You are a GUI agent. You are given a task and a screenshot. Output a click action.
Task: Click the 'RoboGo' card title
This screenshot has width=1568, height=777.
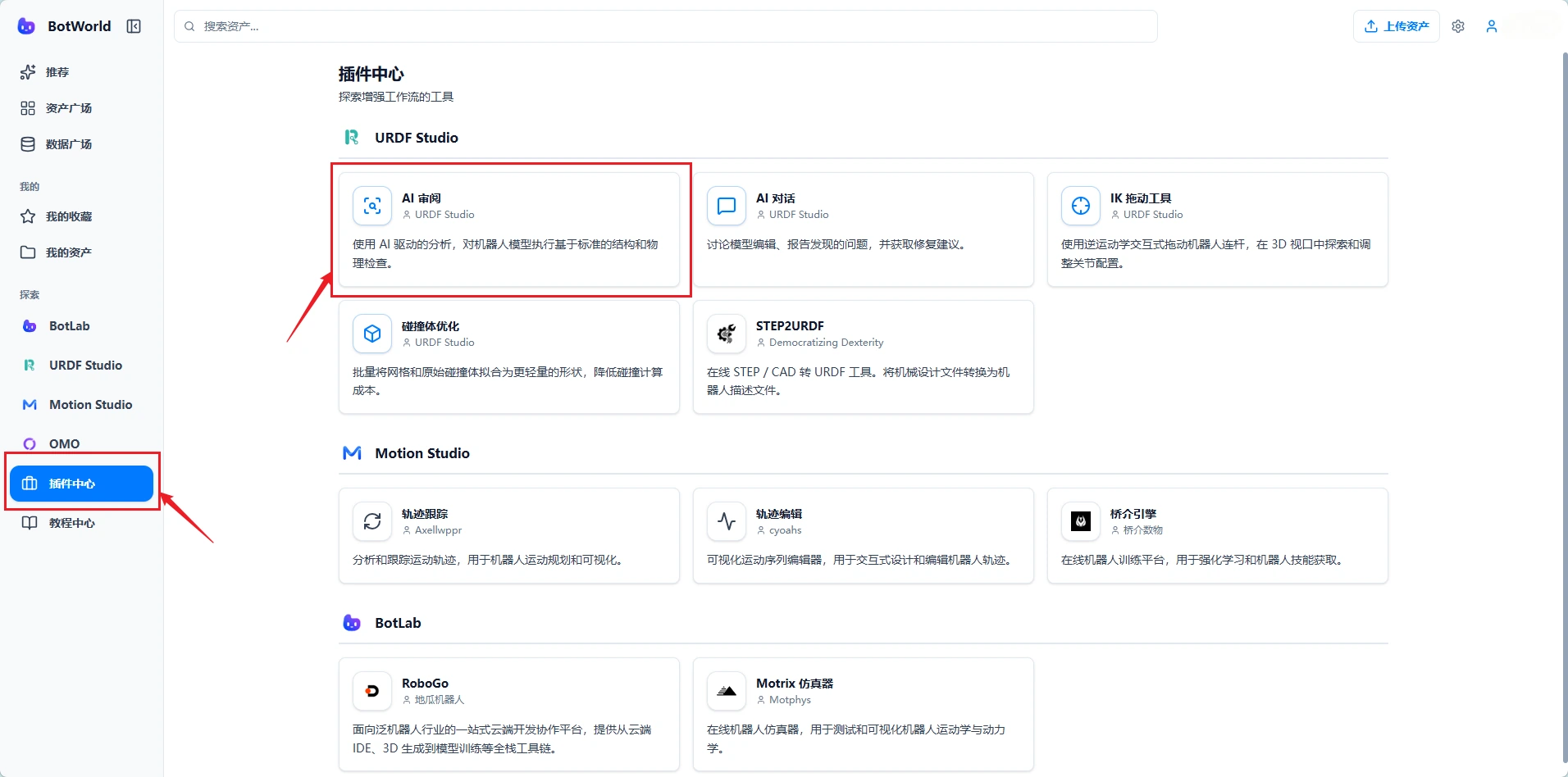click(425, 684)
